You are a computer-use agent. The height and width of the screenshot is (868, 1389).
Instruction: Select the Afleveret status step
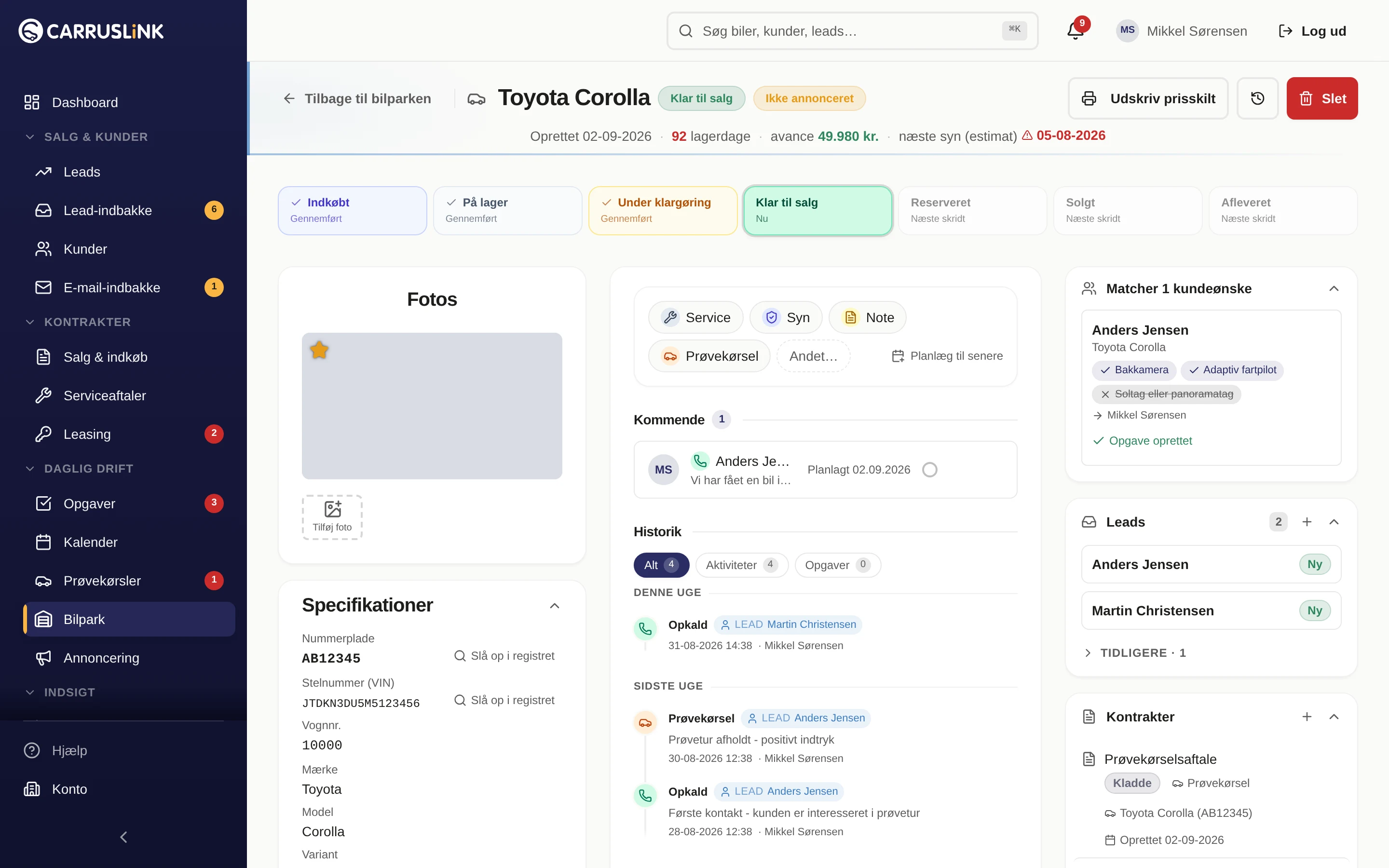click(1283, 210)
